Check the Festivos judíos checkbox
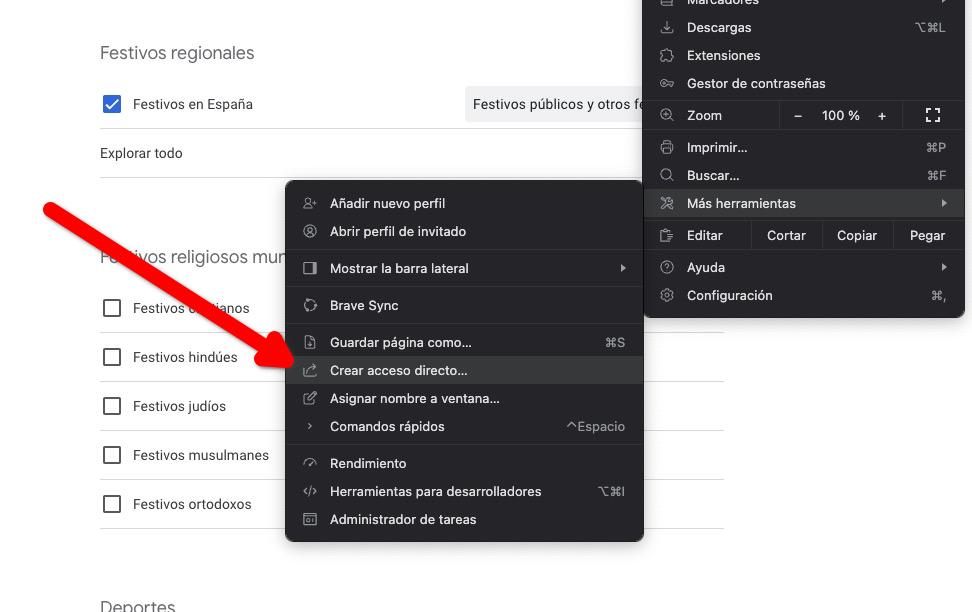 (x=112, y=406)
